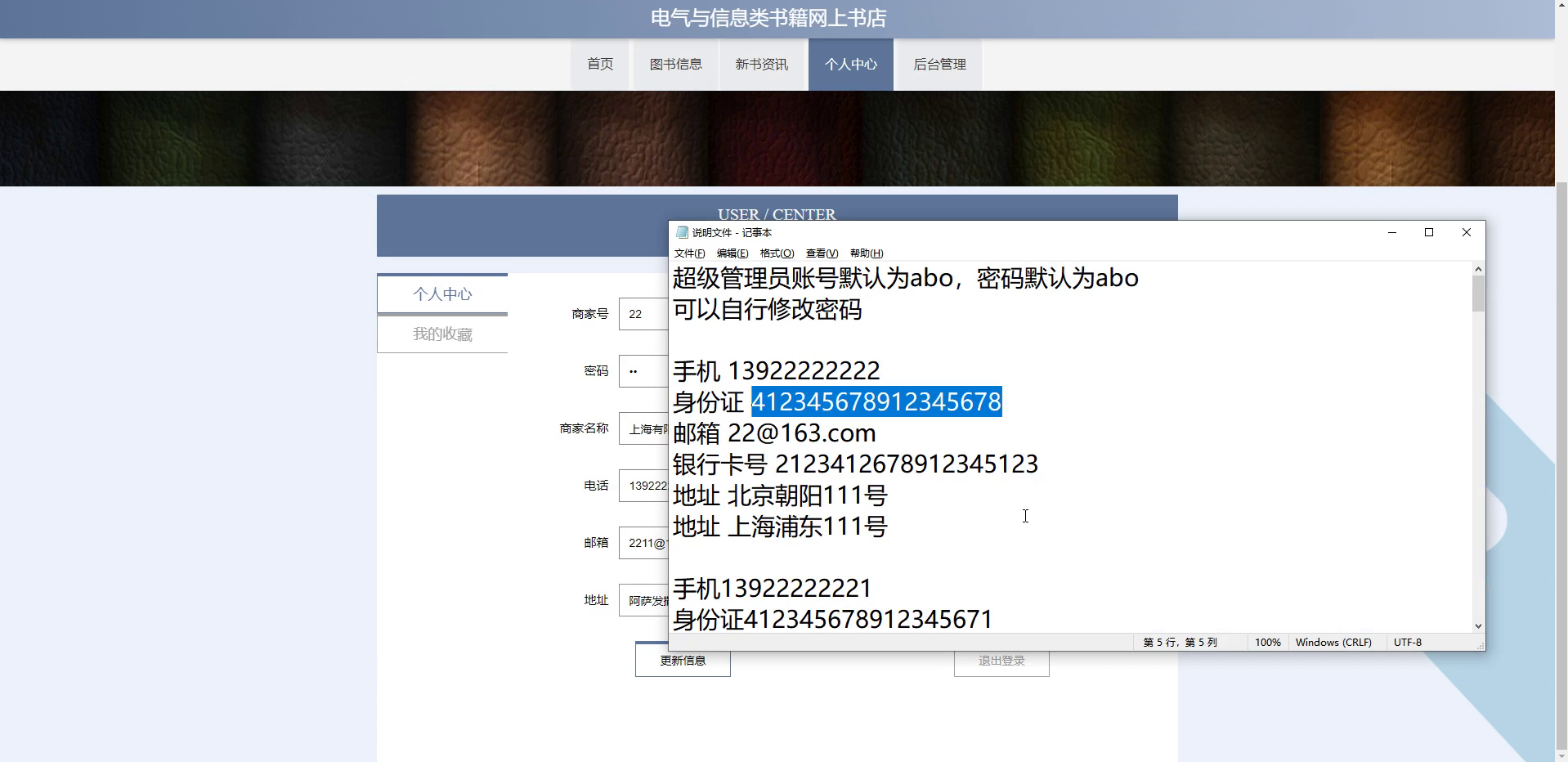Click the Windows (CRLF) status entry
1568x762 pixels.
(x=1333, y=643)
